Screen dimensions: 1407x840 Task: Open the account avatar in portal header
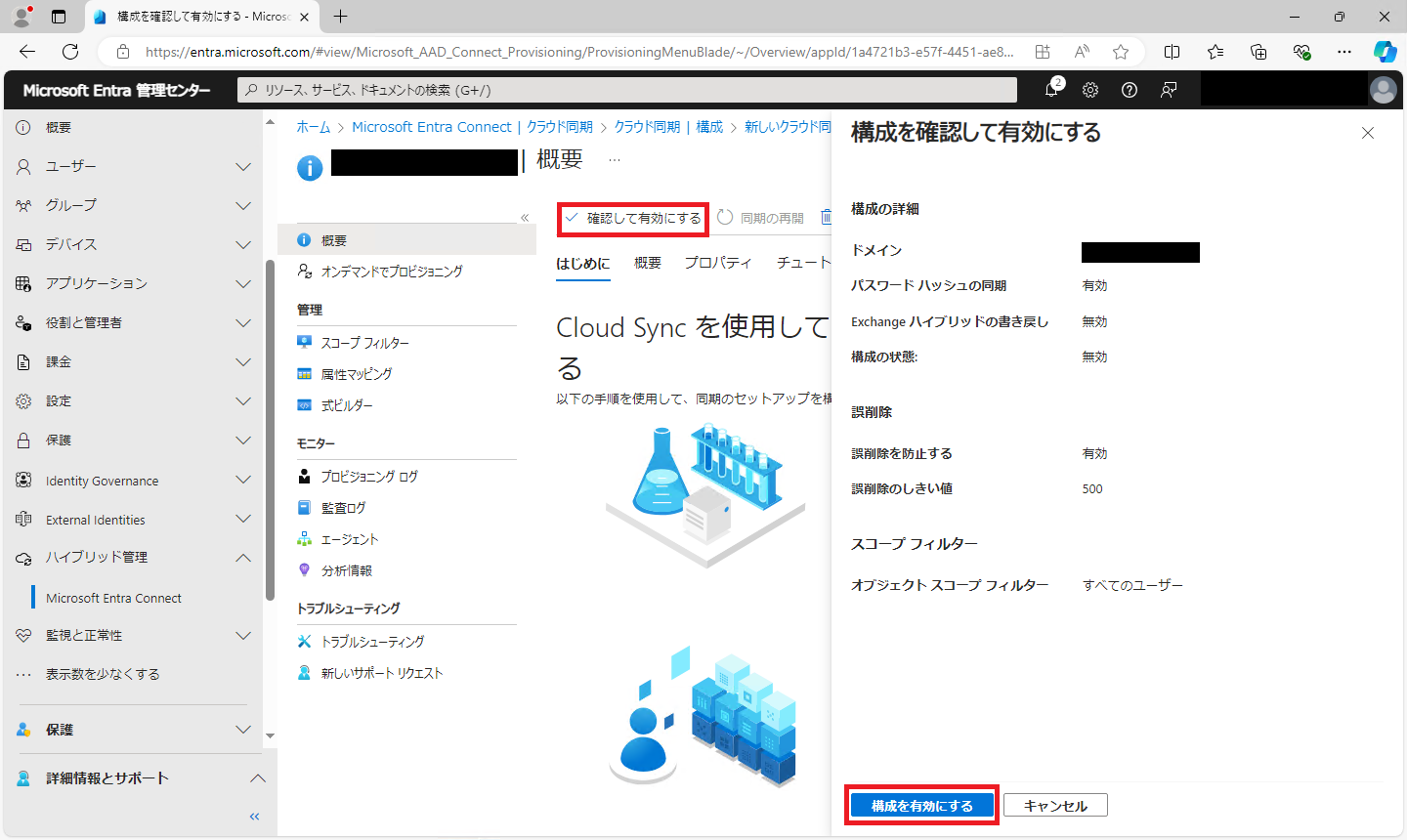pos(1384,90)
